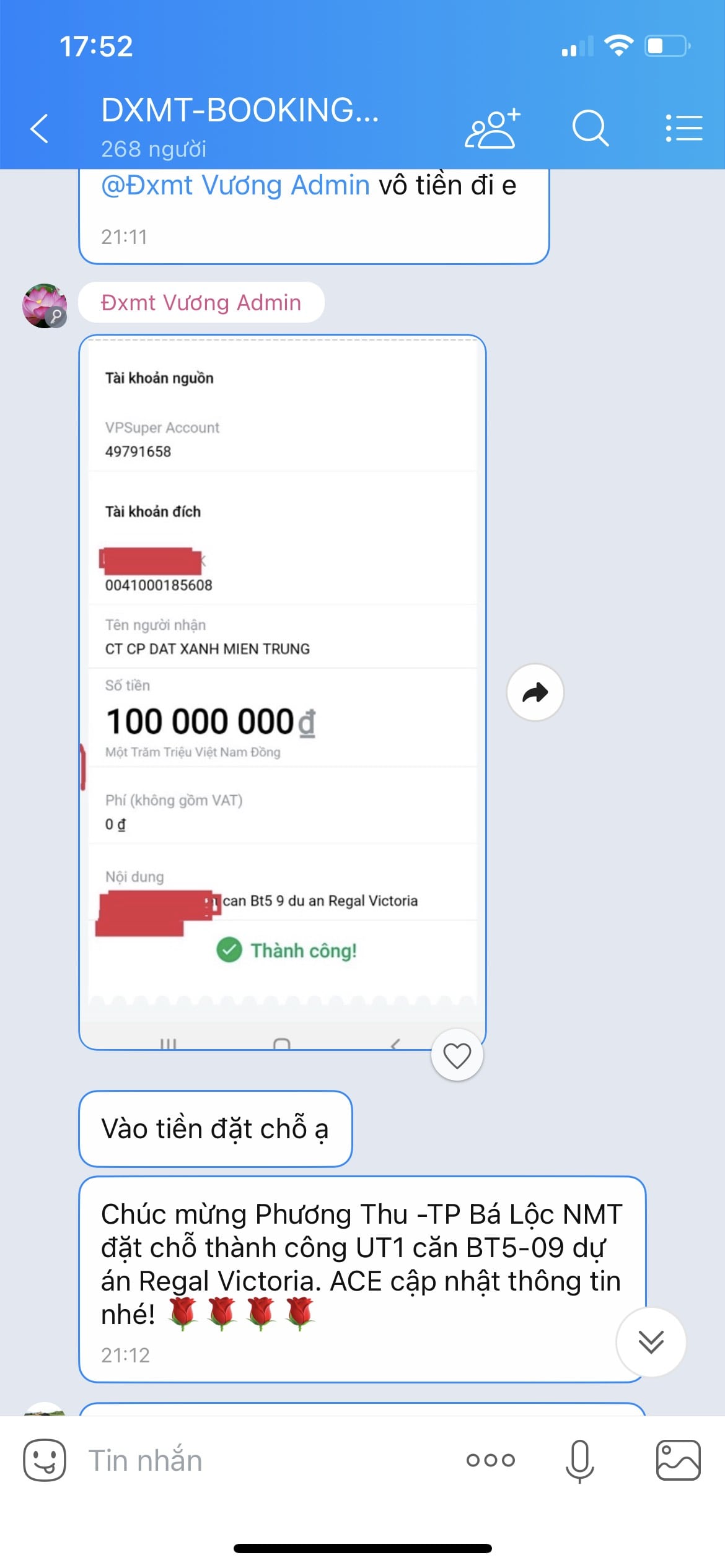Open DXMT-BOOKING group title
Screen dimensions: 725x1568
click(x=240, y=110)
